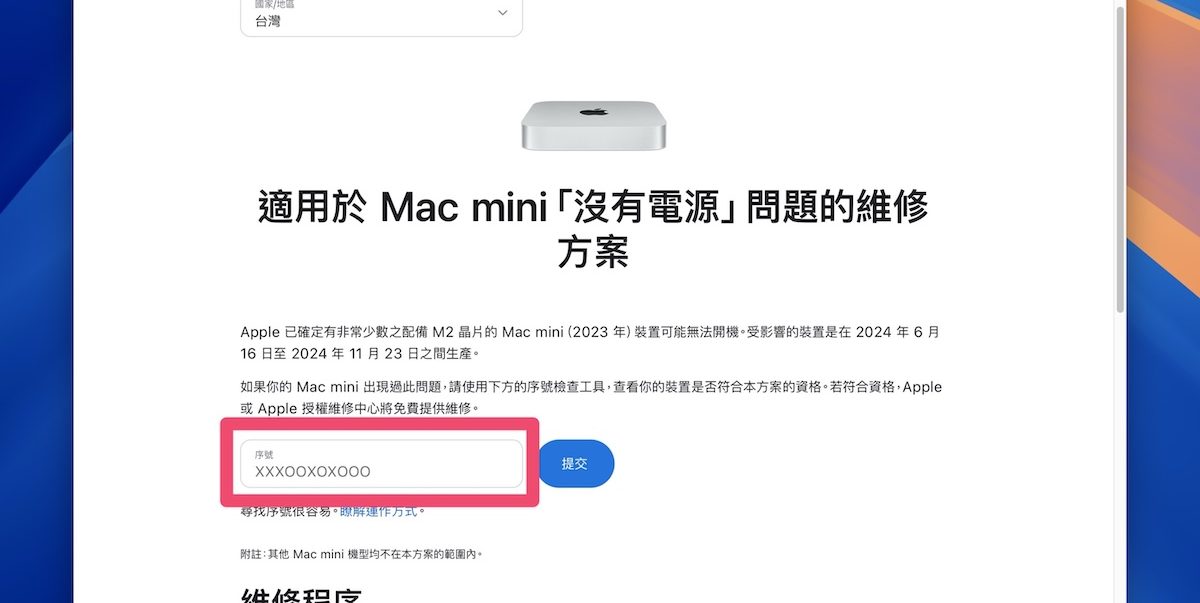
Task: Click the Mac mini product image
Action: click(x=594, y=124)
